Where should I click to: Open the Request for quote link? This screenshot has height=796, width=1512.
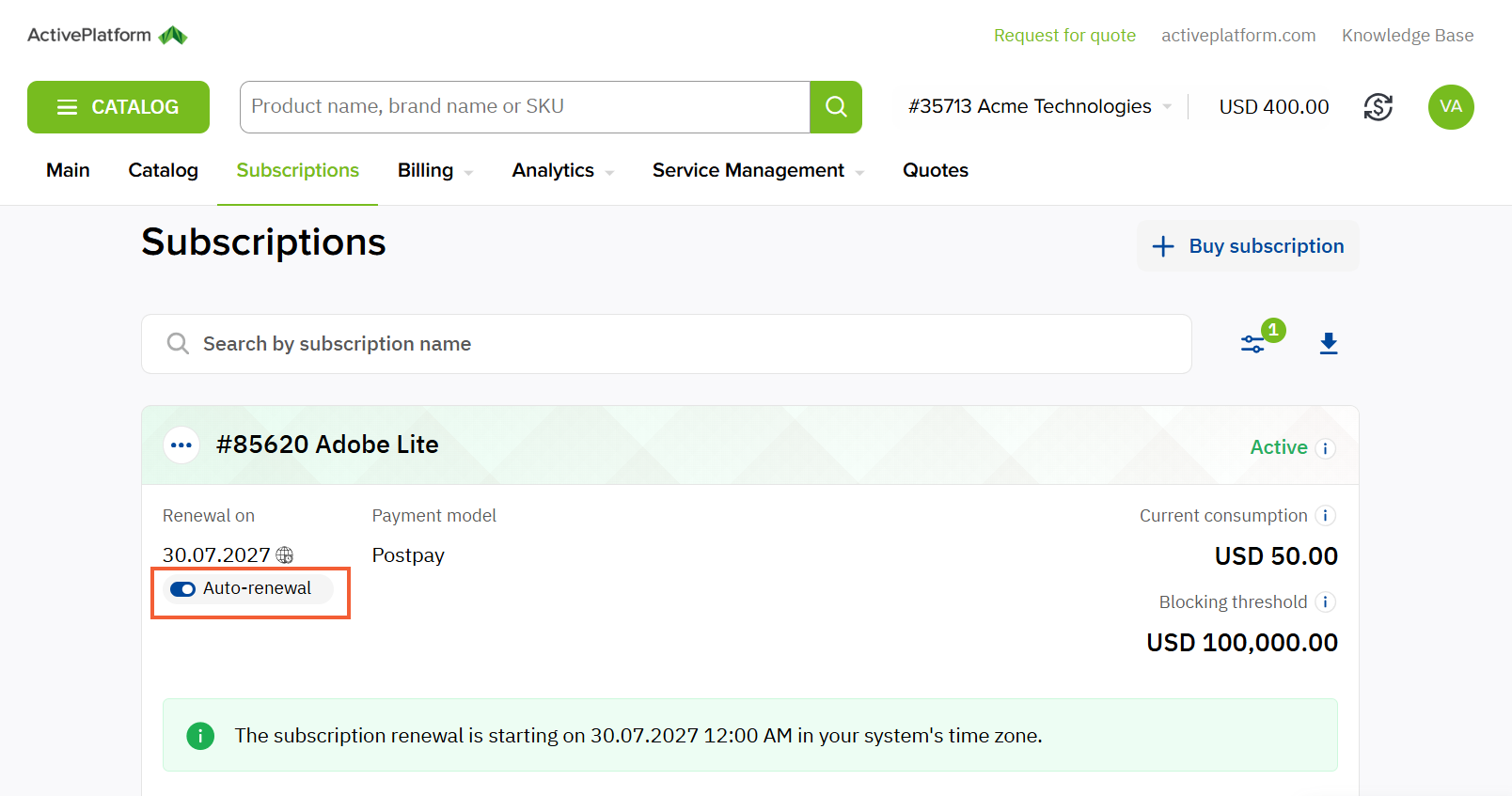pyautogui.click(x=1064, y=36)
